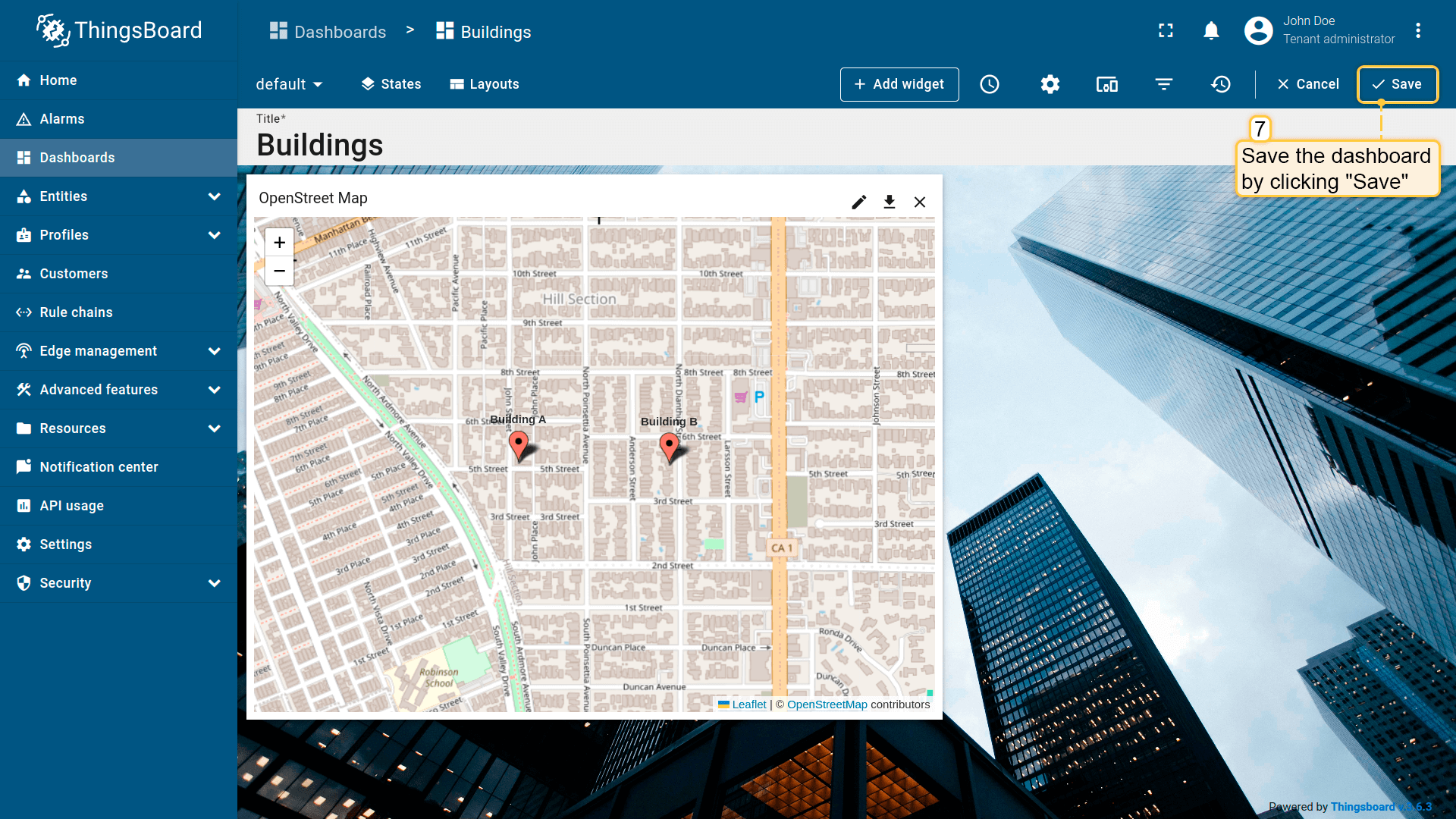The height and width of the screenshot is (819, 1456).
Task: Edit the Buildings title field
Action: click(320, 145)
